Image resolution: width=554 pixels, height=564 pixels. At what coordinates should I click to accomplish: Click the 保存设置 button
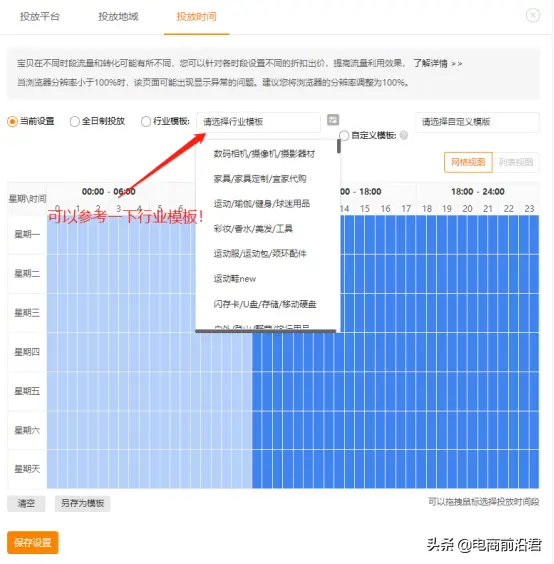[33, 542]
